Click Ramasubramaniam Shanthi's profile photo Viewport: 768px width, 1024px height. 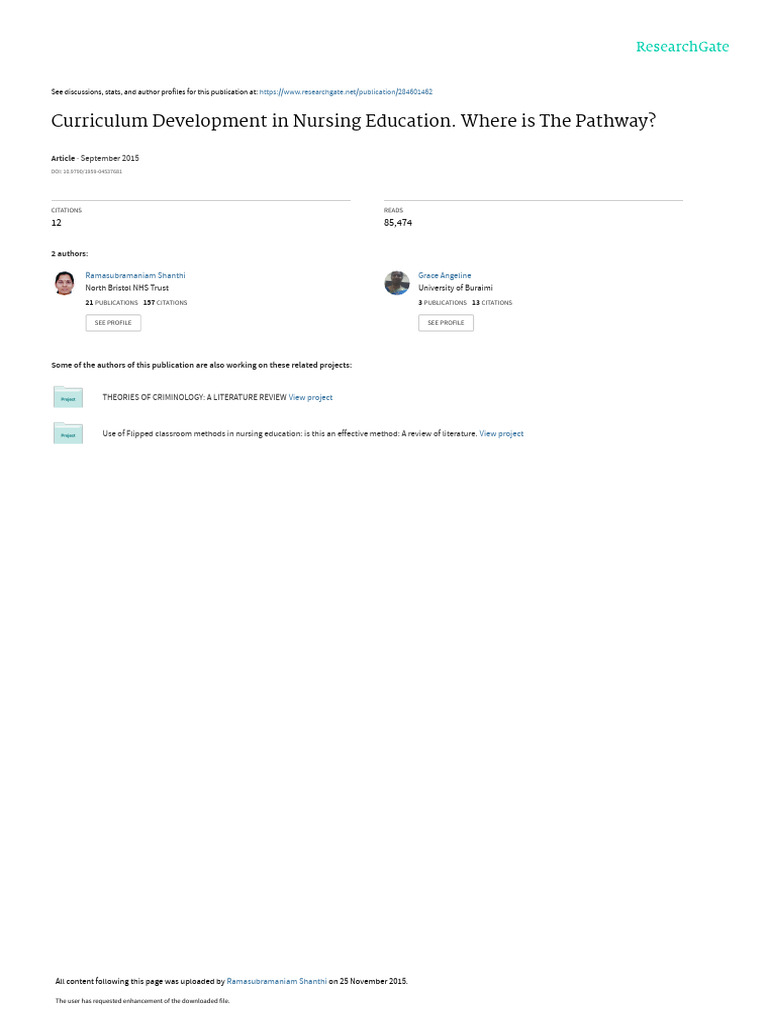click(64, 283)
